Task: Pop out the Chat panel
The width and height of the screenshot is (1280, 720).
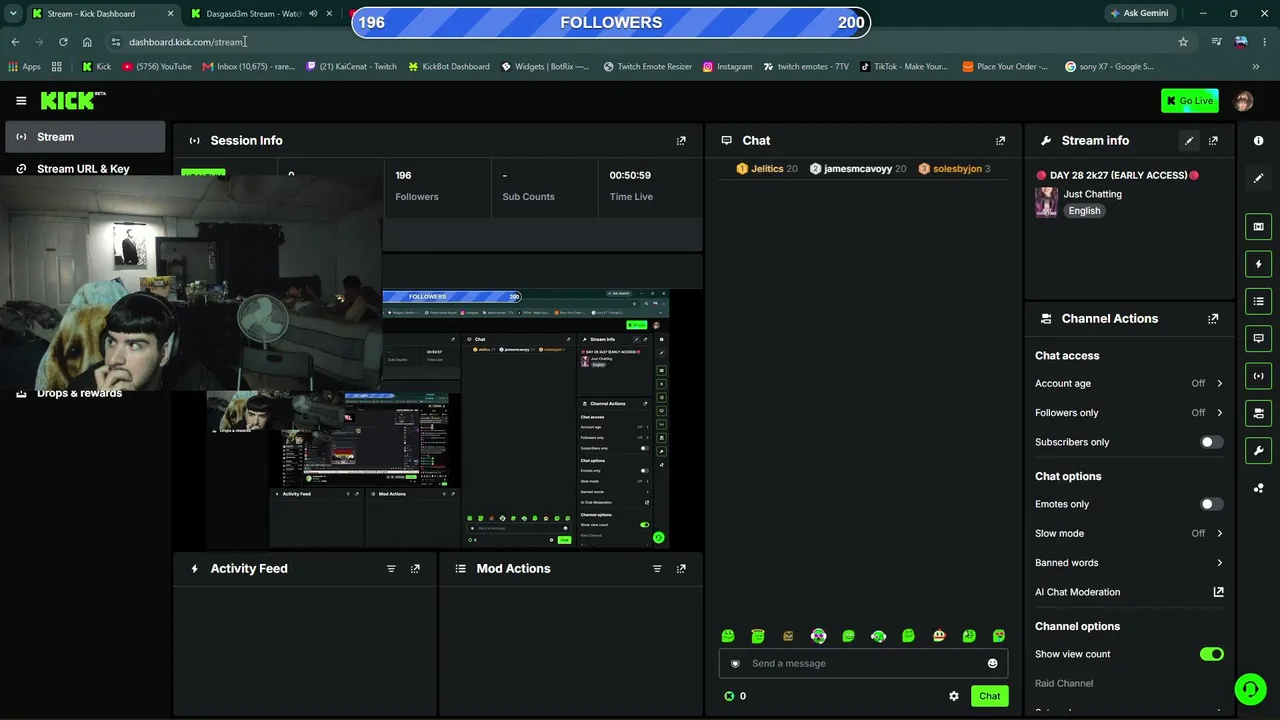Action: 1000,141
